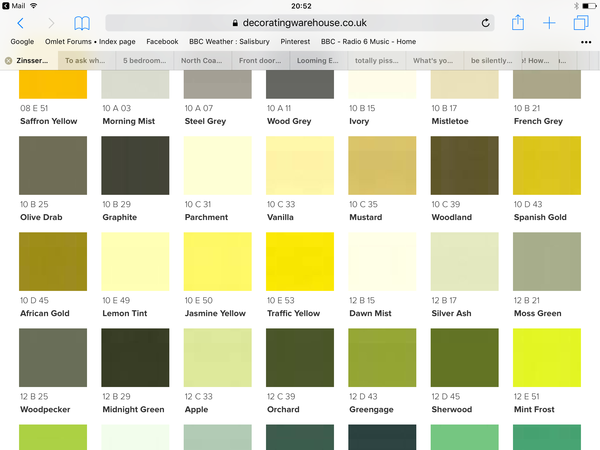Image resolution: width=600 pixels, height=450 pixels.
Task: Select the Graphite swatch
Action: tap(135, 165)
